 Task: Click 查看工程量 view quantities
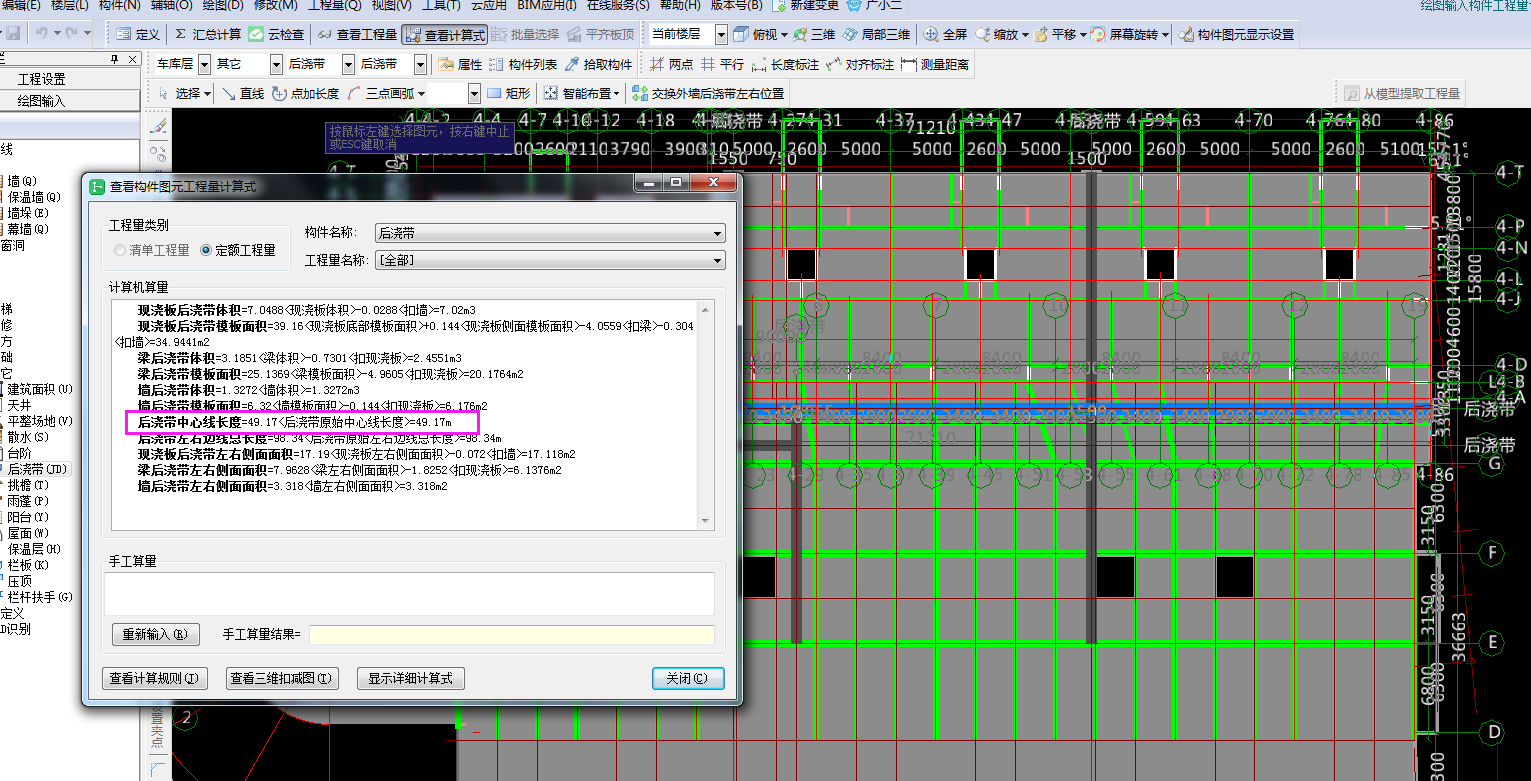click(357, 34)
